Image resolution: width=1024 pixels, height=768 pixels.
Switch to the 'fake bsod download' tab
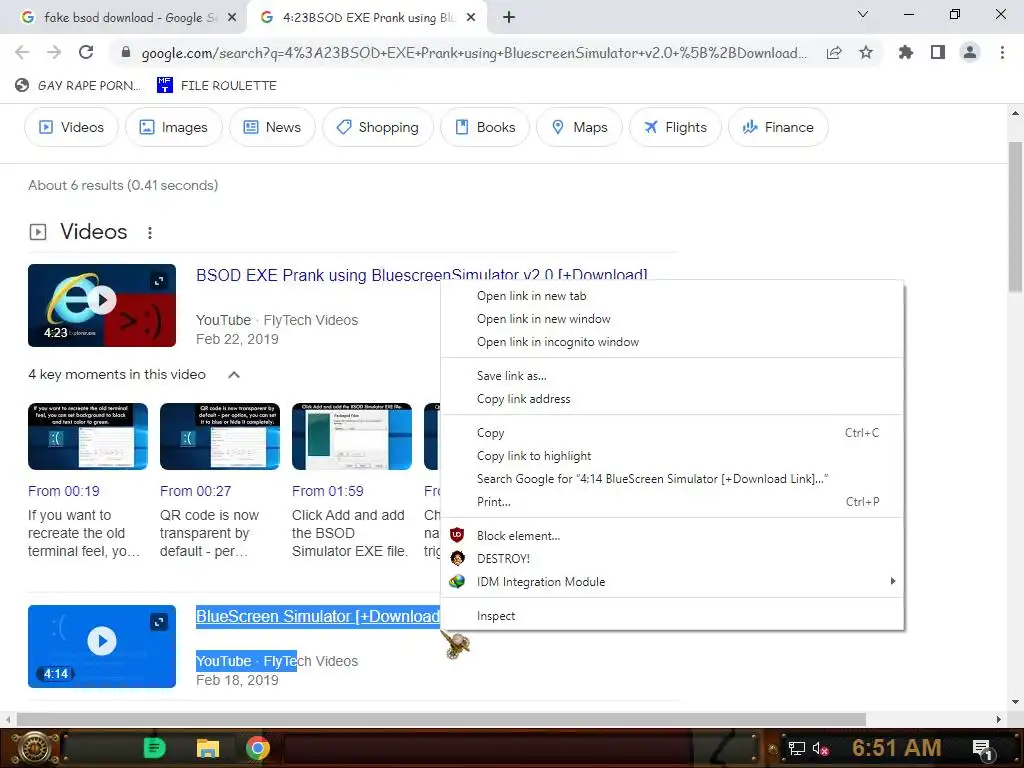coord(123,18)
